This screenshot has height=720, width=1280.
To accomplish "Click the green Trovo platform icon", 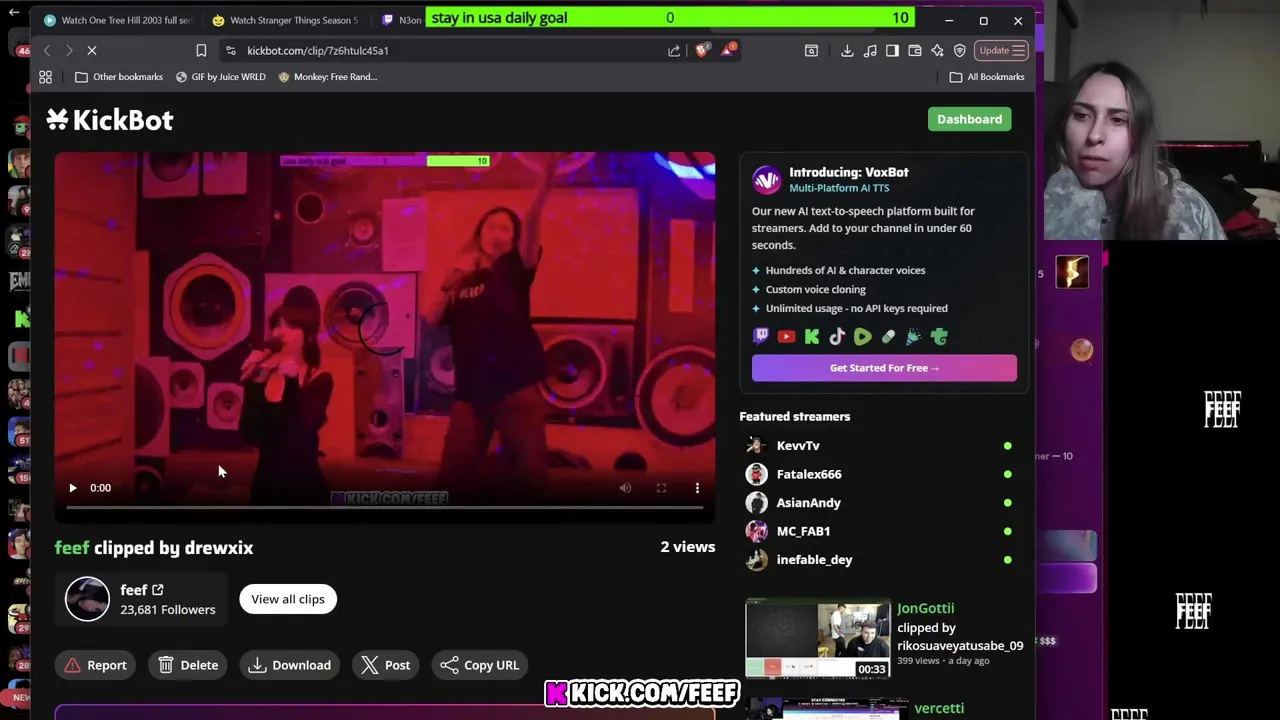I will (x=939, y=337).
